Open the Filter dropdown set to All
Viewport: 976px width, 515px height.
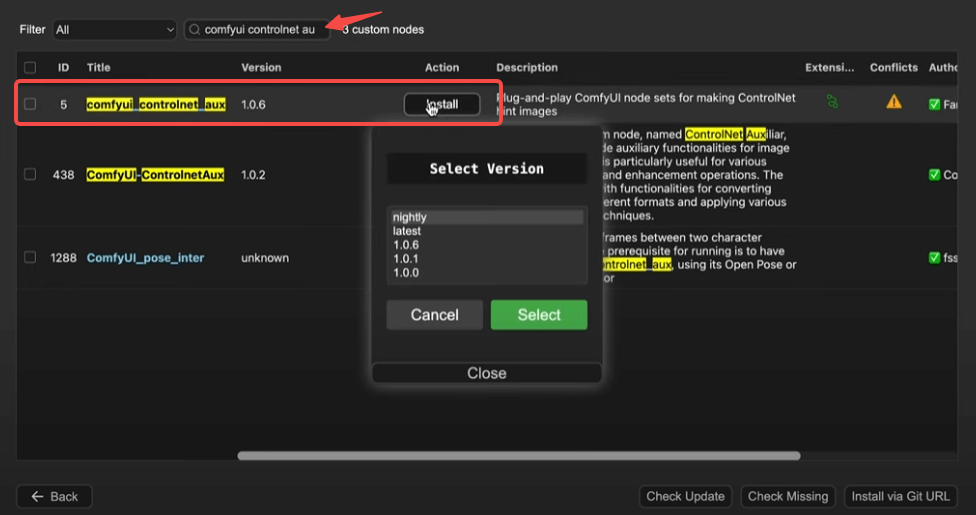click(x=114, y=30)
